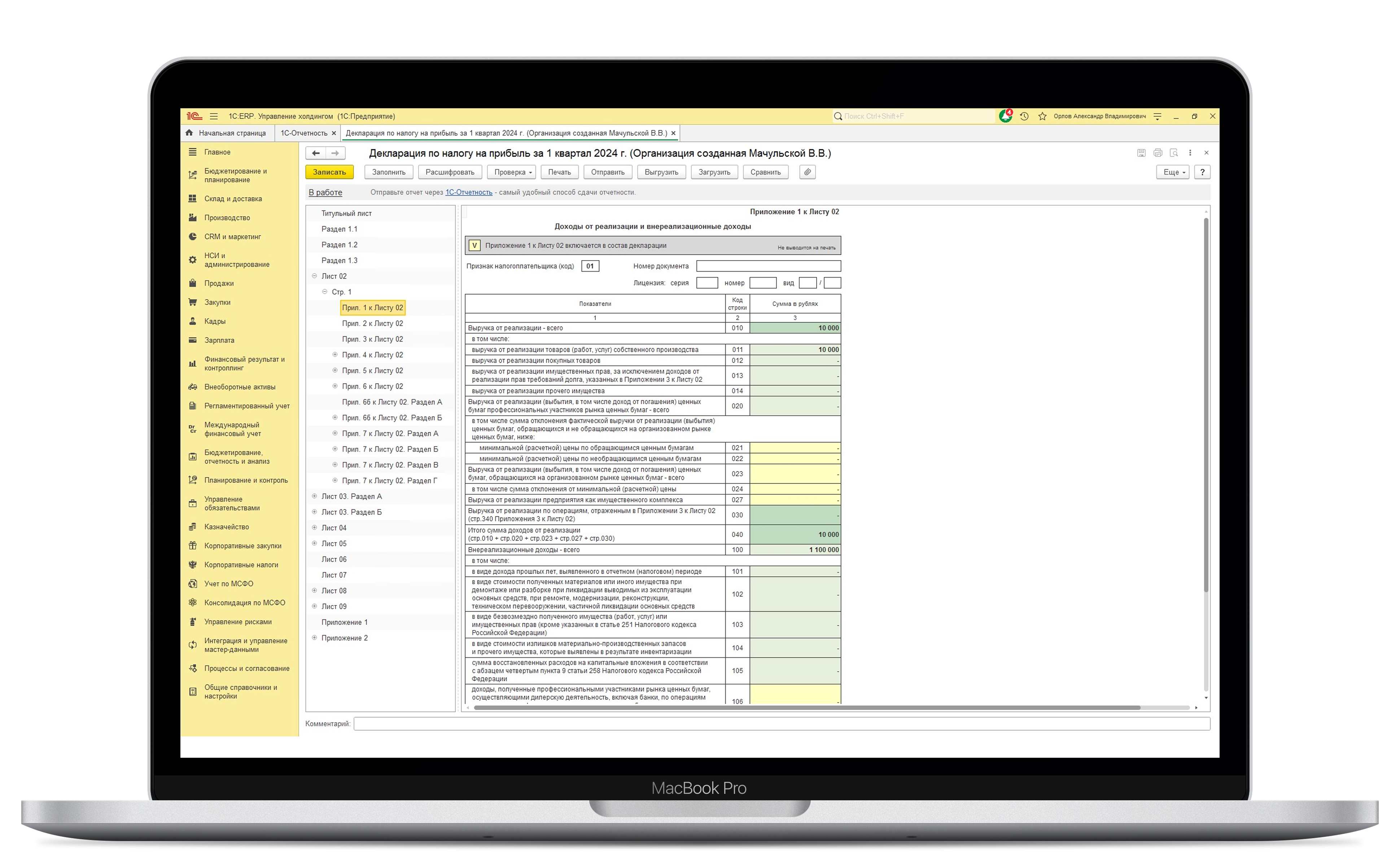This screenshot has width=1400, height=866.
Task: Collapse the Стр. 1 tree node
Action: tap(325, 292)
